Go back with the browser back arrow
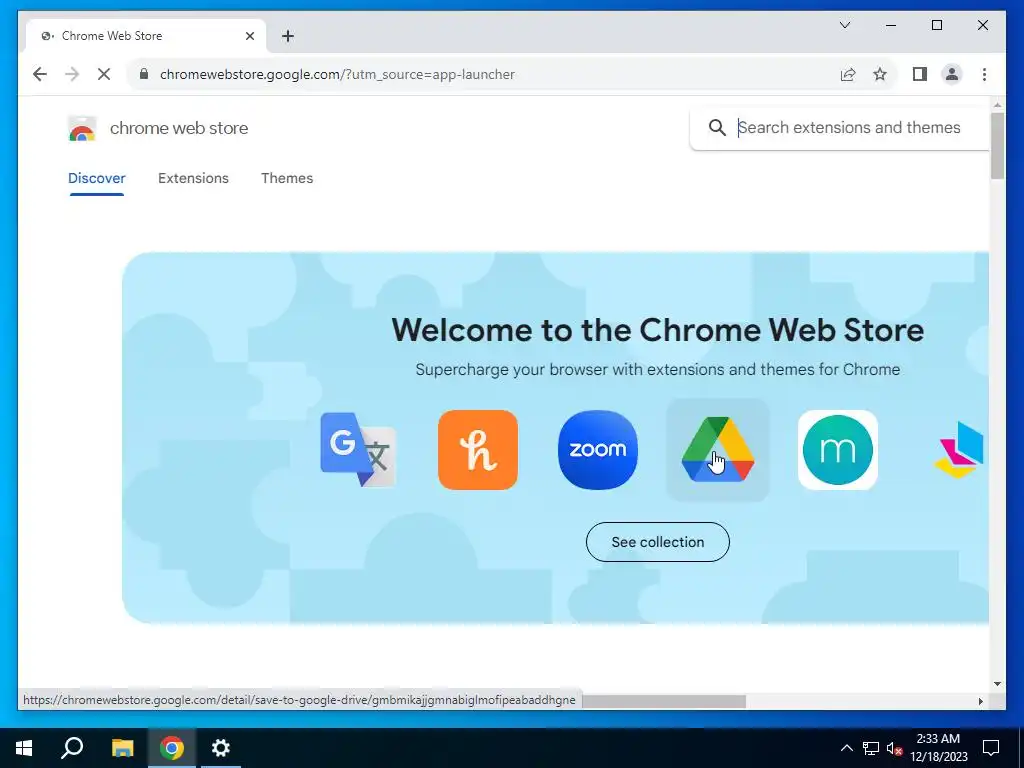 click(x=40, y=74)
